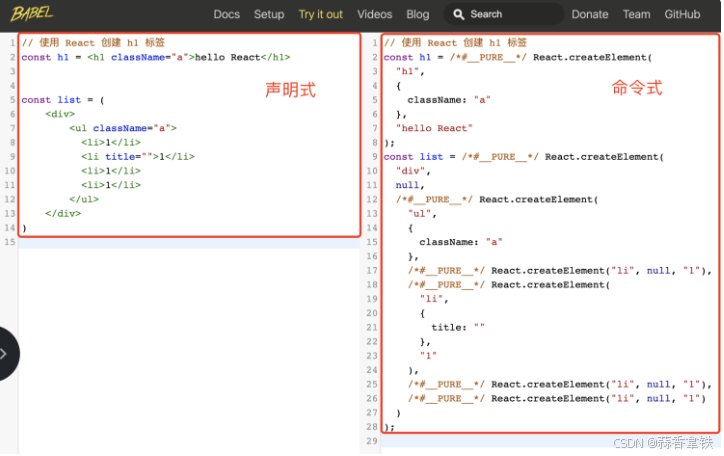The image size is (724, 456).
Task: Click the '<div>' opening tag line
Action: pyautogui.click(x=60, y=114)
